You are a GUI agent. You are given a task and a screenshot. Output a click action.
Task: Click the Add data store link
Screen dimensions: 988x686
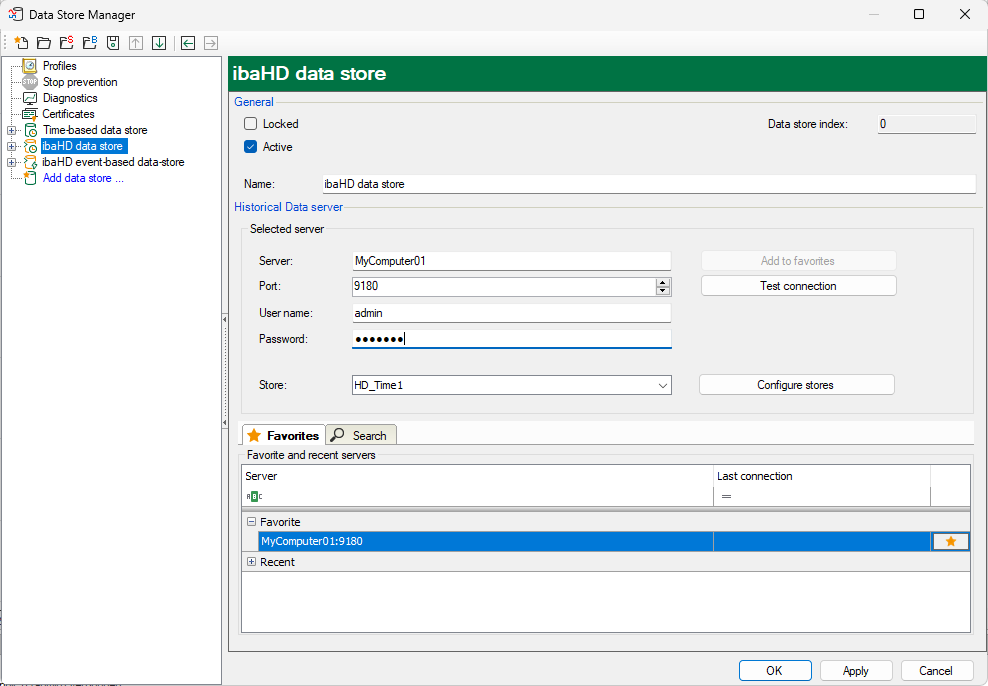tap(83, 178)
